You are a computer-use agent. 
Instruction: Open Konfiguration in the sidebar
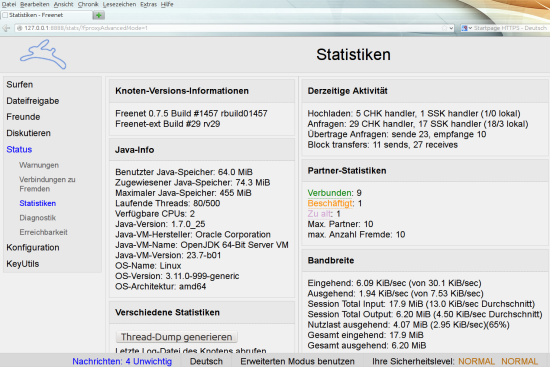pos(33,248)
